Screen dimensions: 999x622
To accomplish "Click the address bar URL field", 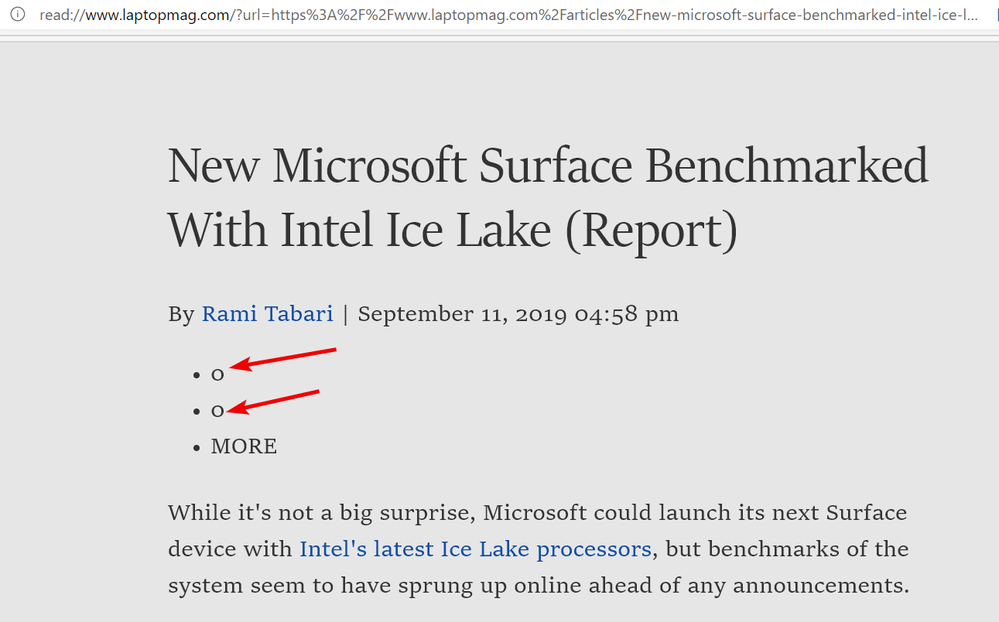I will point(500,16).
